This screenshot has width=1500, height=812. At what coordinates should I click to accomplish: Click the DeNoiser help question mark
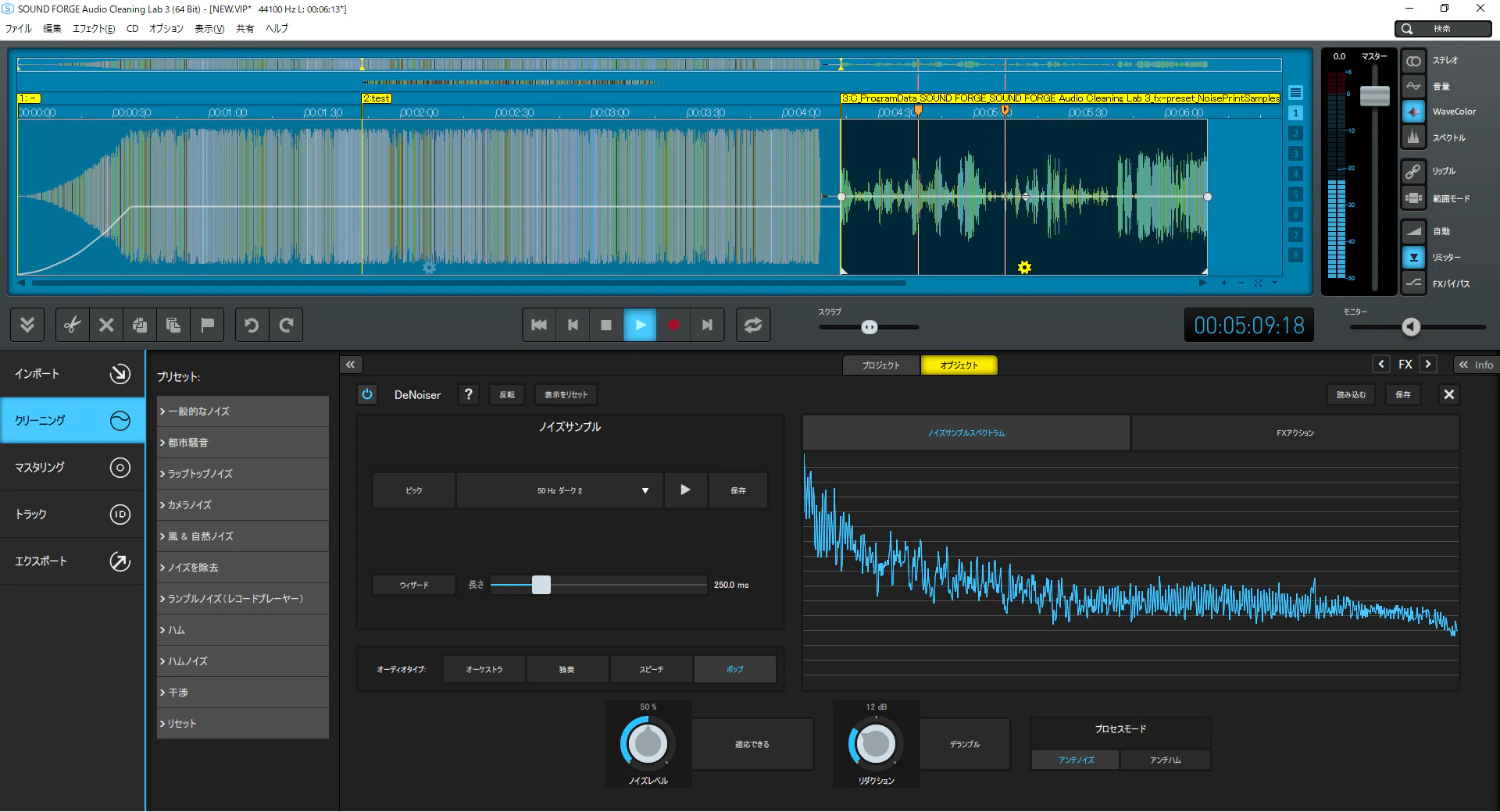[x=469, y=394]
